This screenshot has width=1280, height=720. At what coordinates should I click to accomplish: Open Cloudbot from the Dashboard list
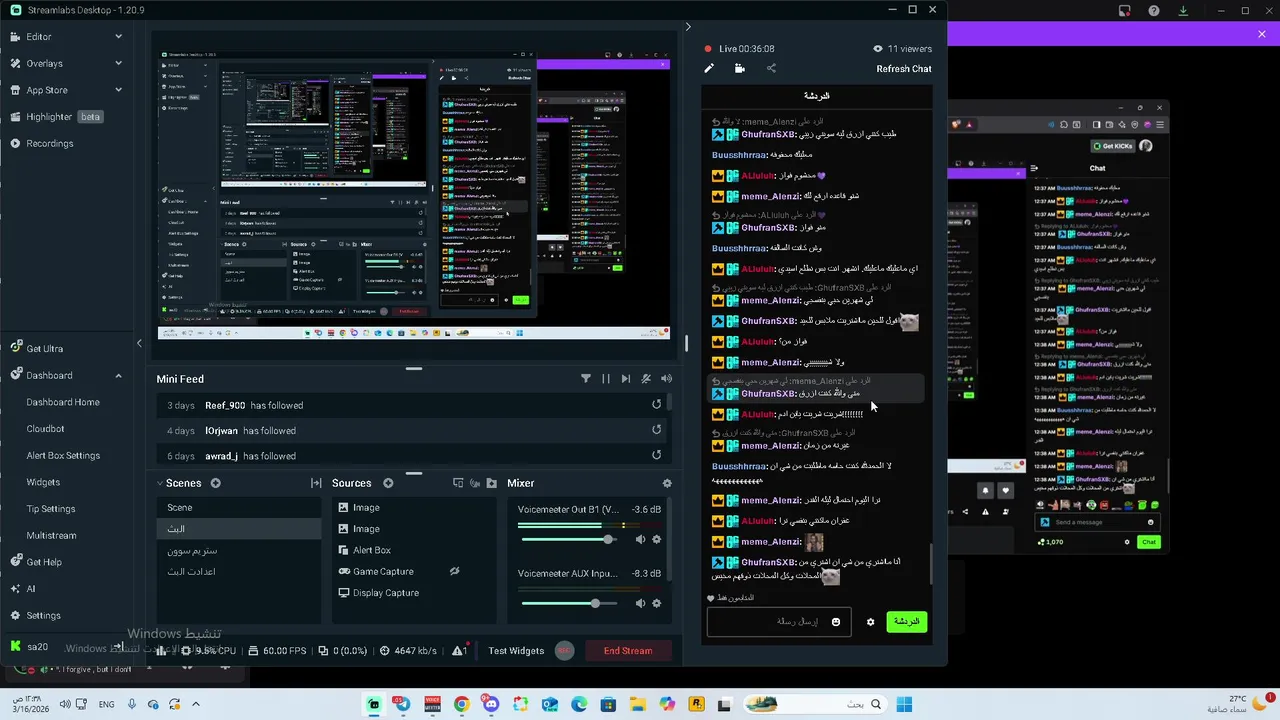pyautogui.click(x=45, y=429)
